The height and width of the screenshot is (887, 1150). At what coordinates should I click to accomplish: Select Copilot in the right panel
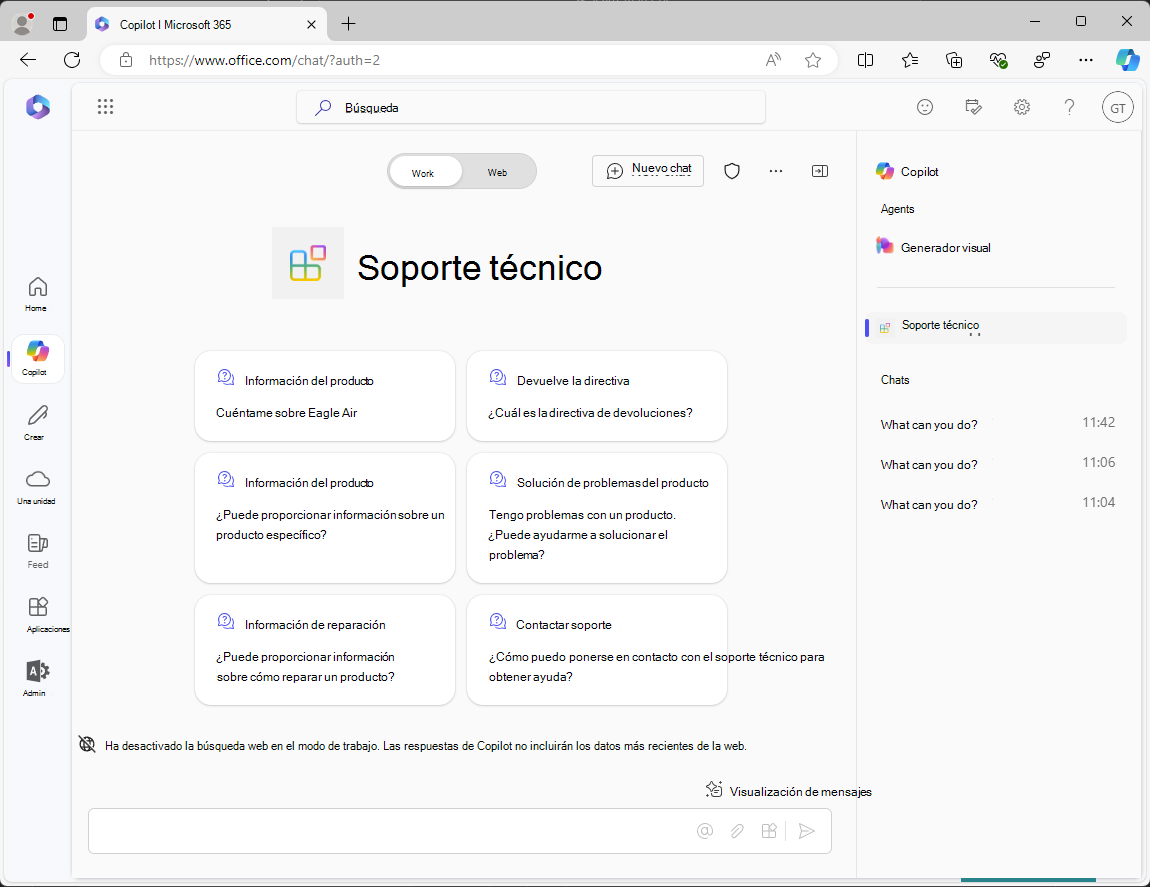907,171
